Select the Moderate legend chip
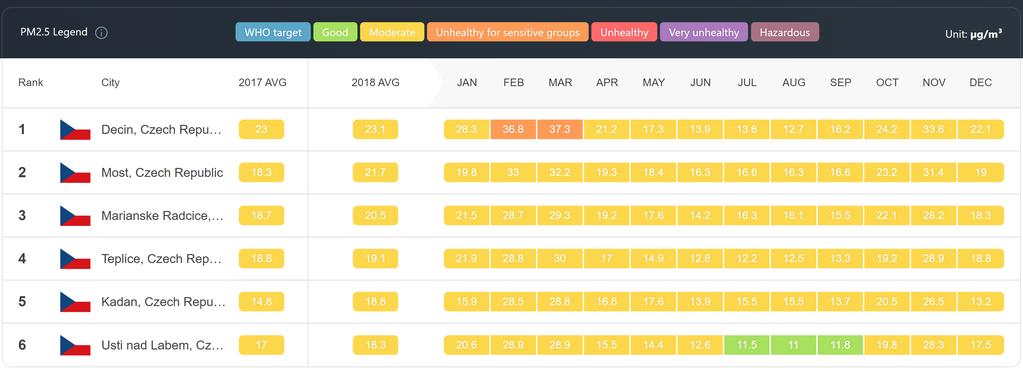Screen dimensions: 1023x372 click(x=392, y=32)
